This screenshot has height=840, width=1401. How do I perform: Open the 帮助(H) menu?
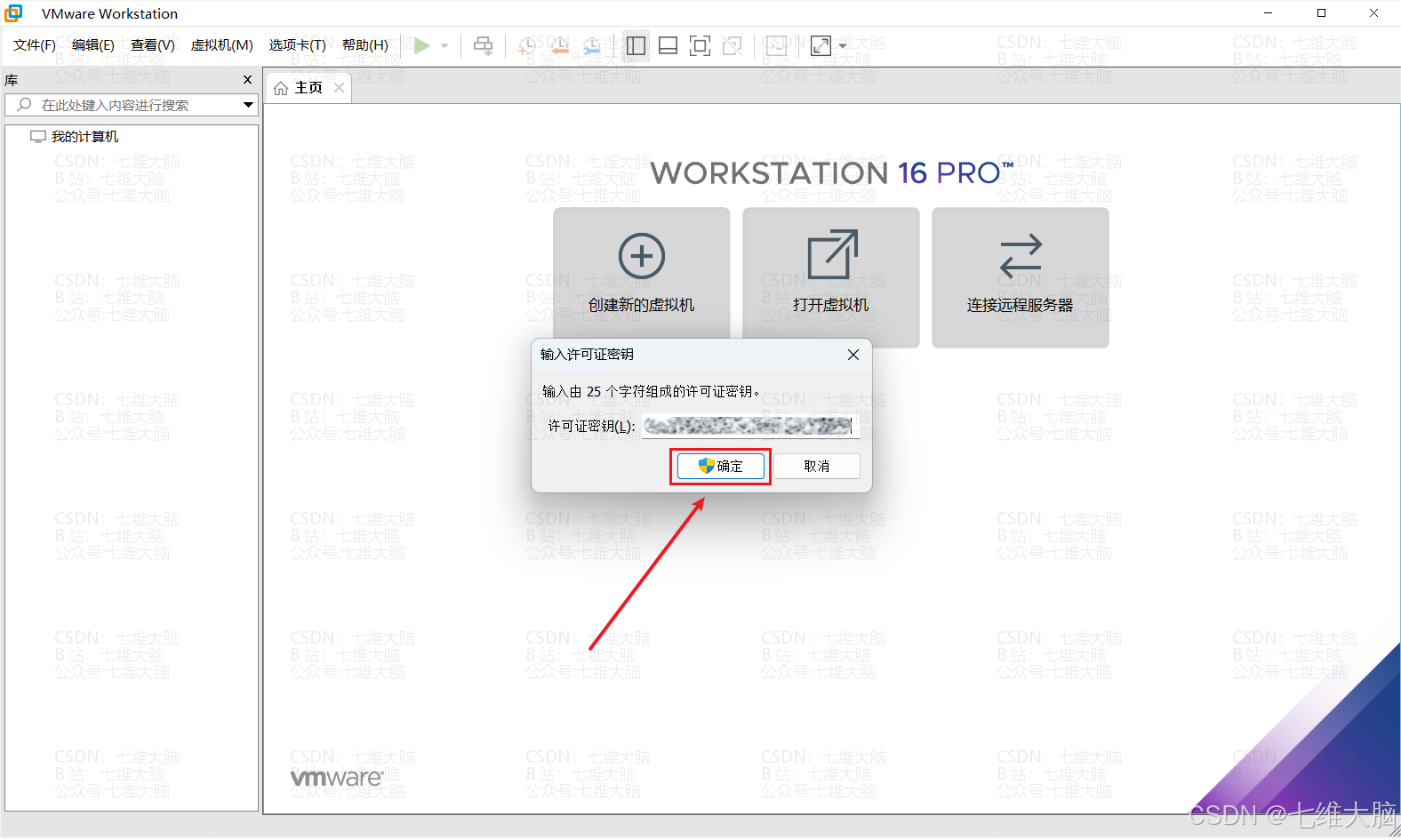pos(365,45)
